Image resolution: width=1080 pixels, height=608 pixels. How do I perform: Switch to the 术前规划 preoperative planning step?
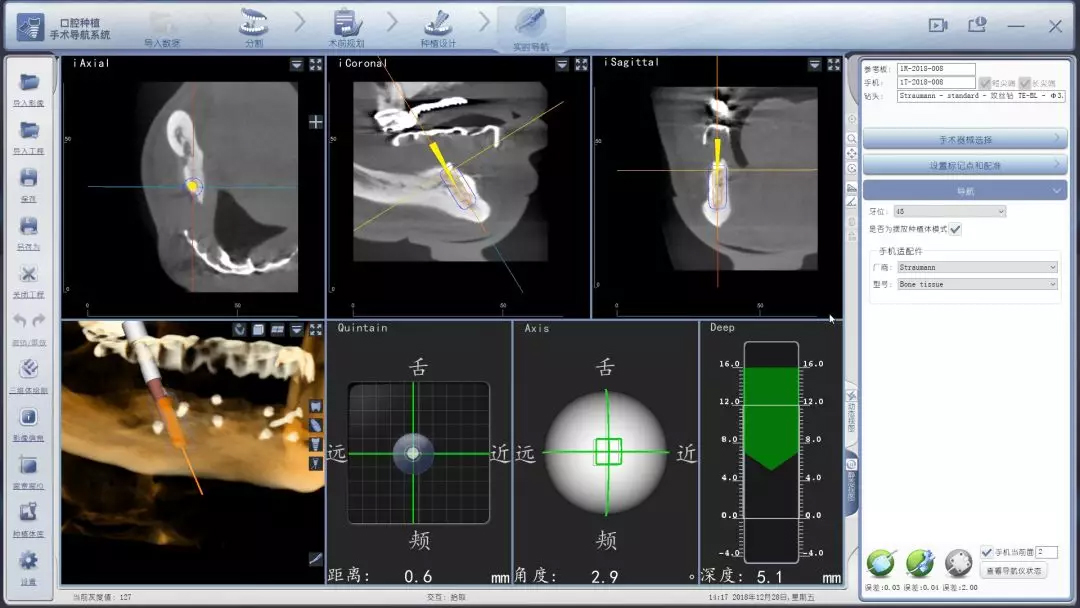[x=347, y=28]
